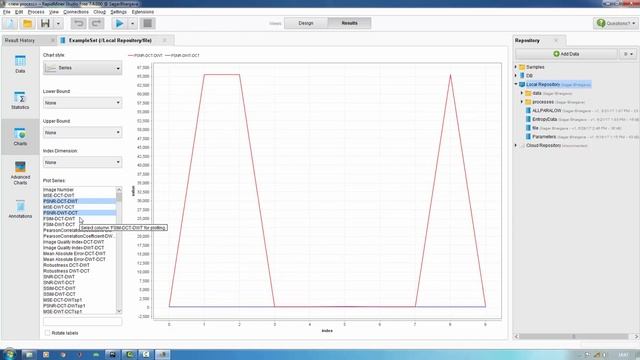
Task: Click the filter field below Plot Series
Action: (82, 322)
